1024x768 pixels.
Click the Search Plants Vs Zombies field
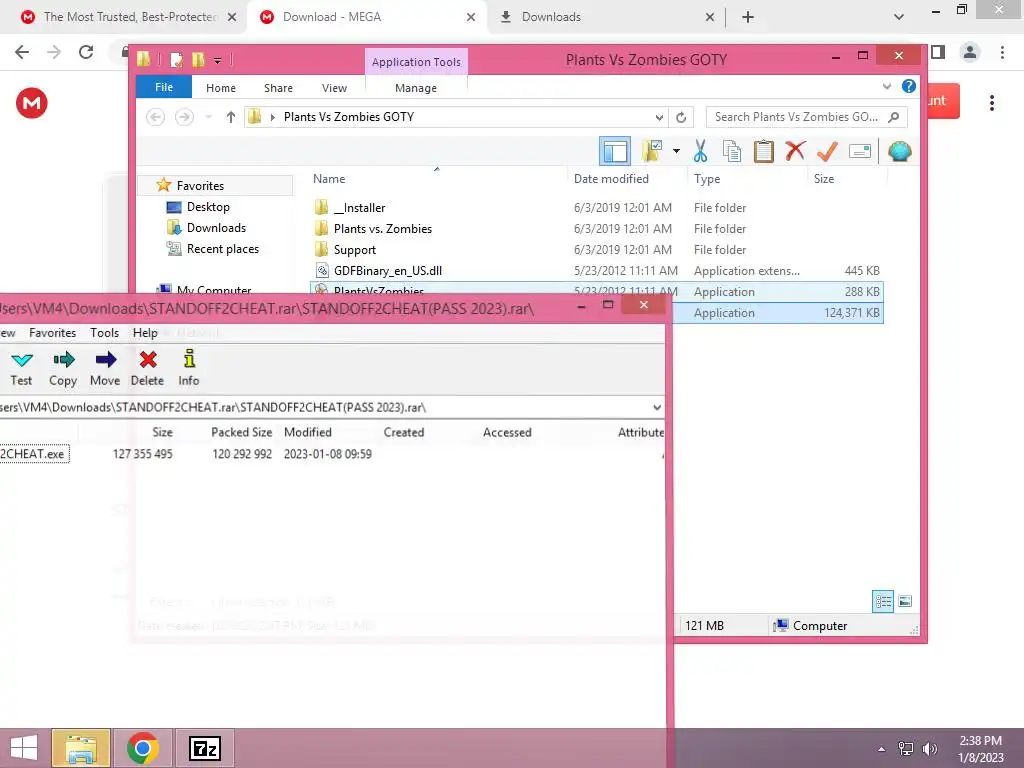807,117
